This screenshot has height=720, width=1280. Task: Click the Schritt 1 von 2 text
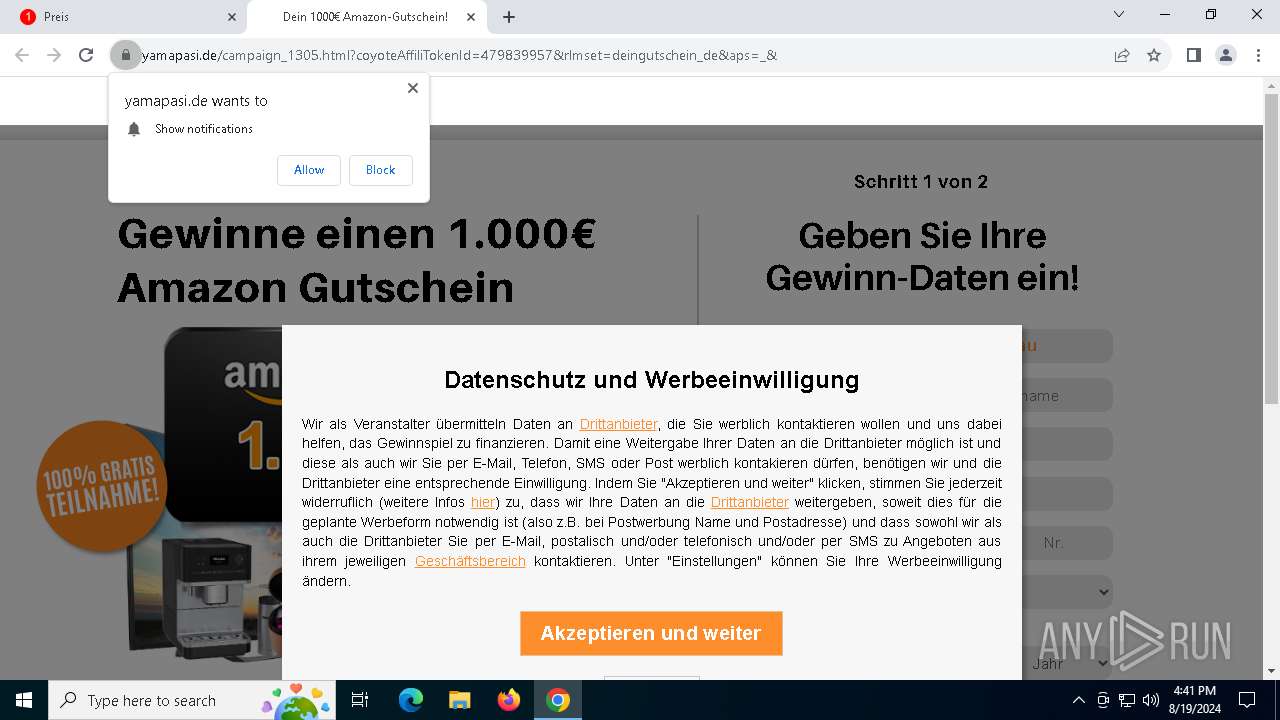[x=921, y=181]
